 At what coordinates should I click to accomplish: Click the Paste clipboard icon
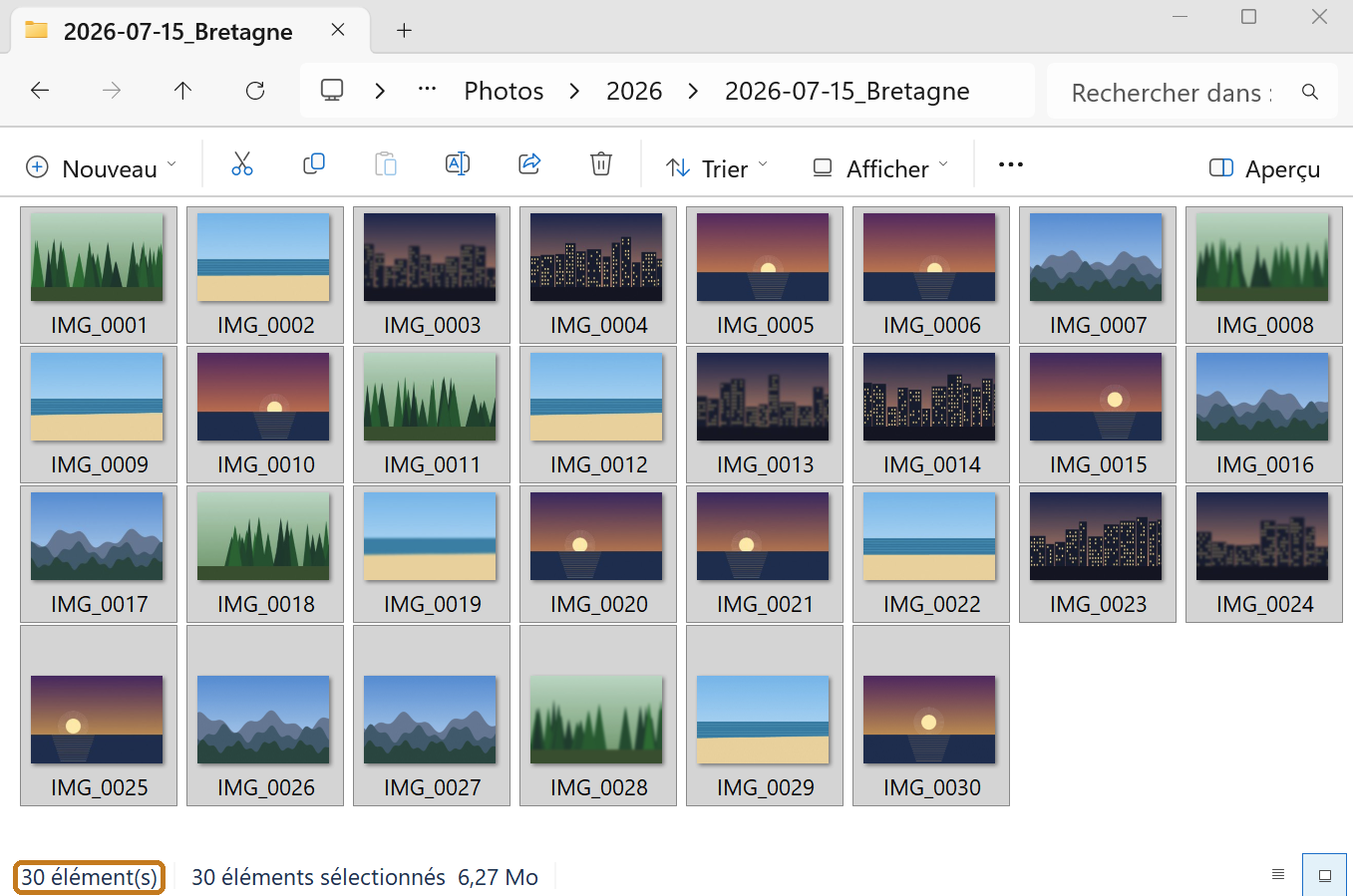(x=386, y=164)
